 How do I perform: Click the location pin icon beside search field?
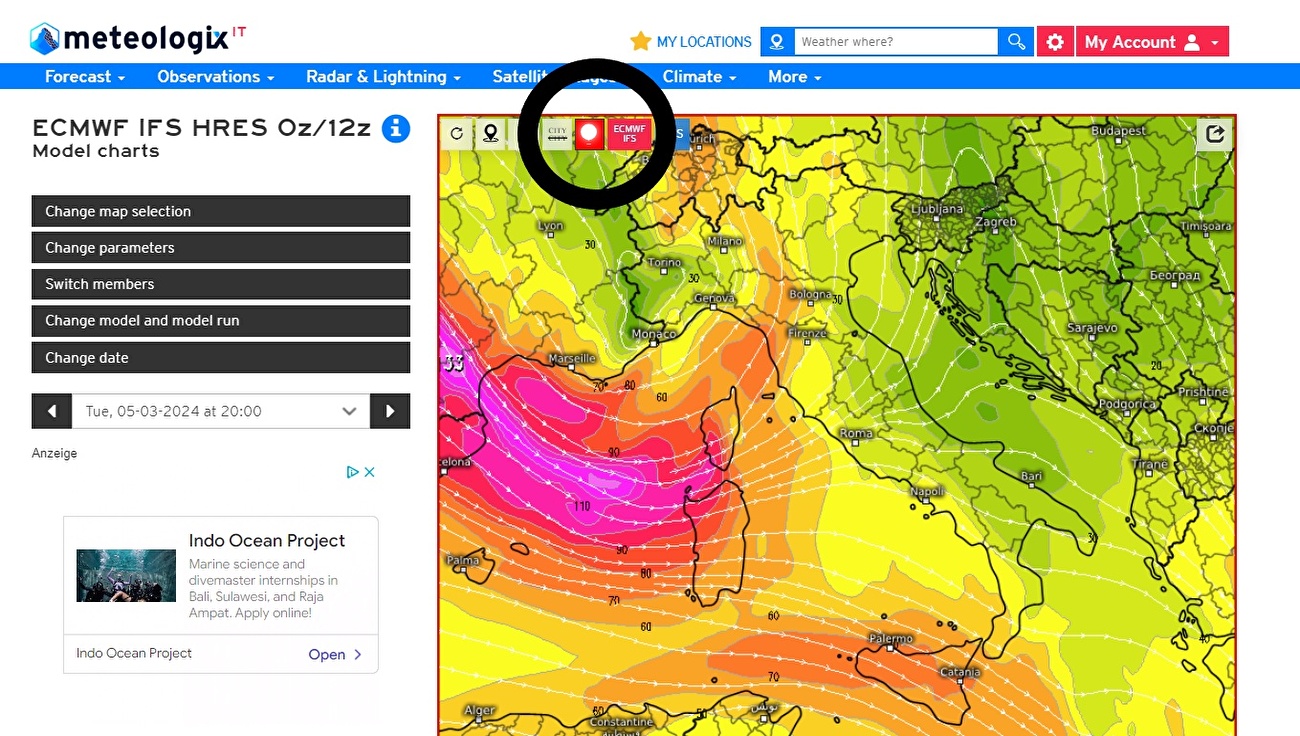coord(777,42)
